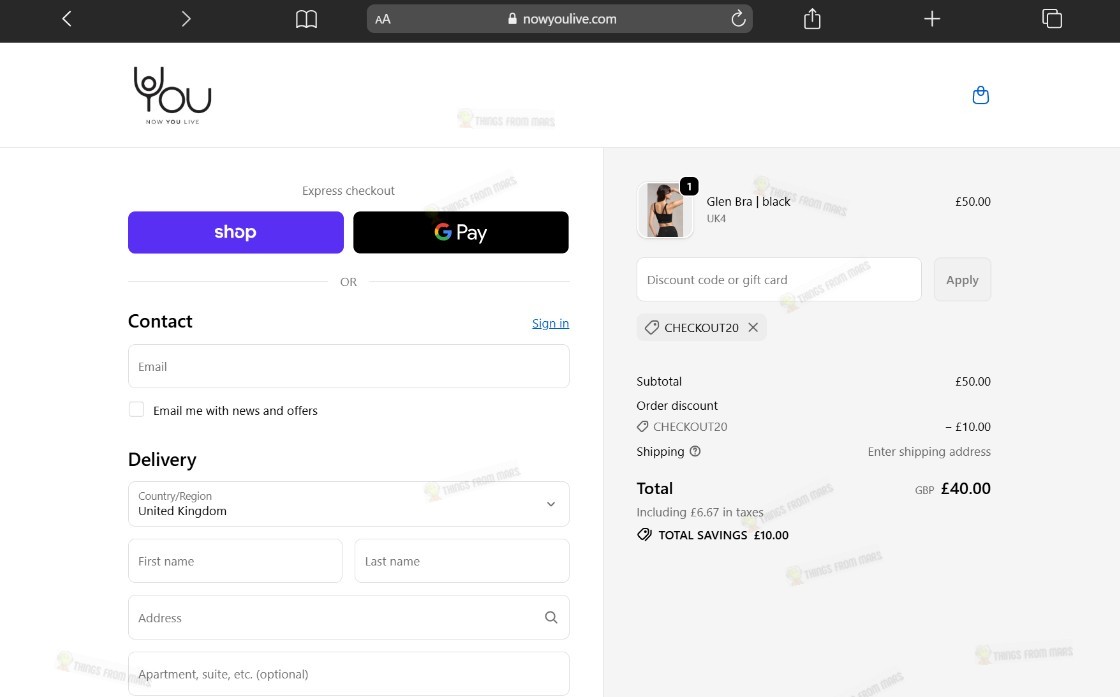Viewport: 1120px width, 697px height.
Task: Remove the CHECKOUT20 code with the X
Action: coord(753,327)
